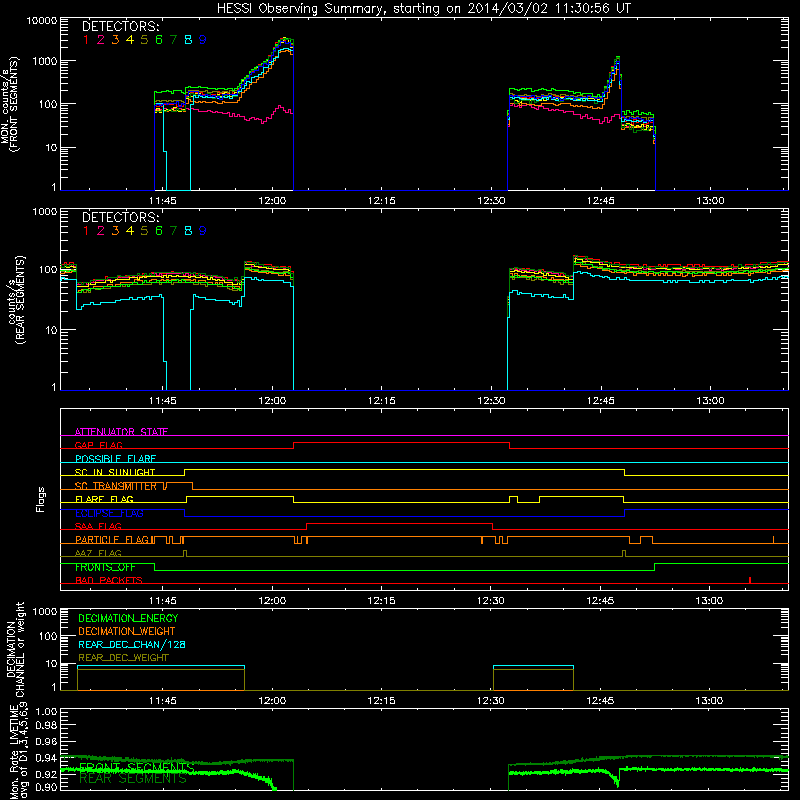Click red detector number 1 in the rear segments legend
This screenshot has width=800, height=800.
pyautogui.click(x=86, y=231)
